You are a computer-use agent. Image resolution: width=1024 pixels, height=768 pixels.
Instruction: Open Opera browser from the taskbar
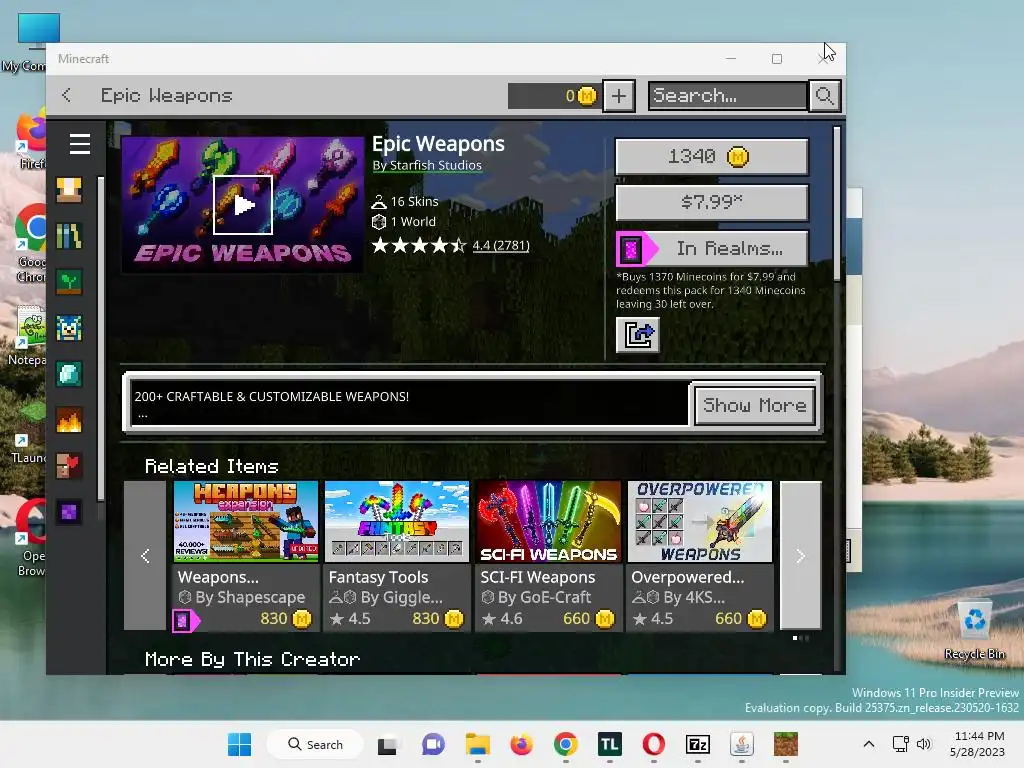[654, 744]
